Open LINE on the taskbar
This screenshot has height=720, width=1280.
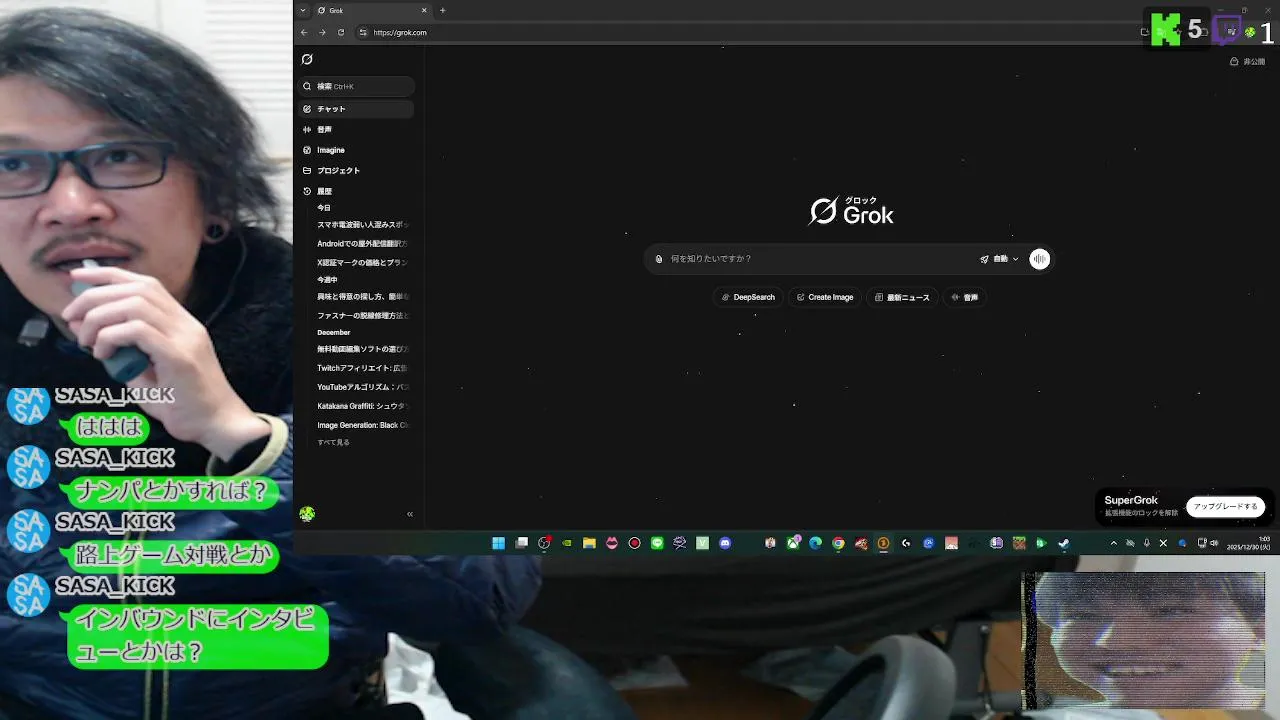(657, 543)
